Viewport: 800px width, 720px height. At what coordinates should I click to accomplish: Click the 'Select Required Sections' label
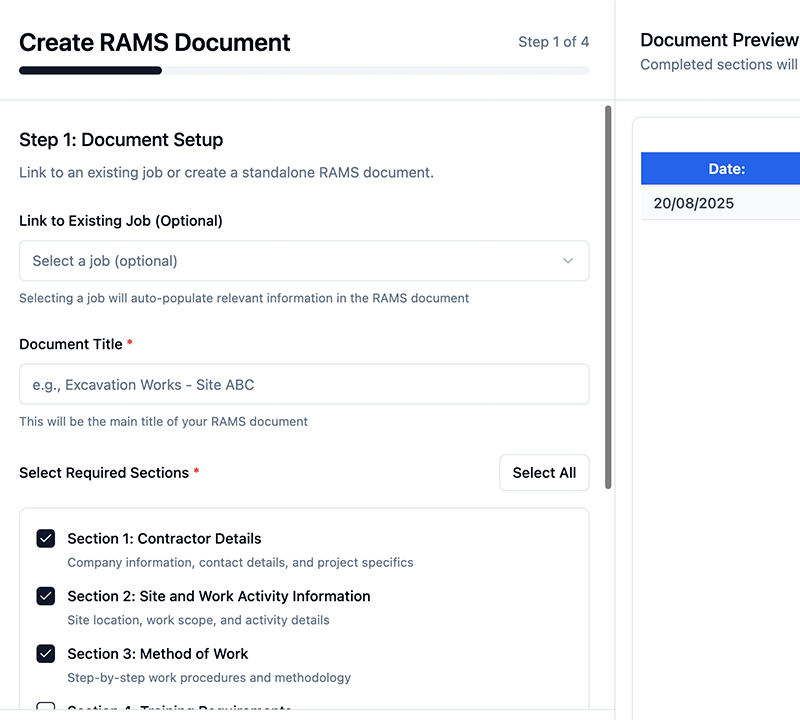point(104,473)
